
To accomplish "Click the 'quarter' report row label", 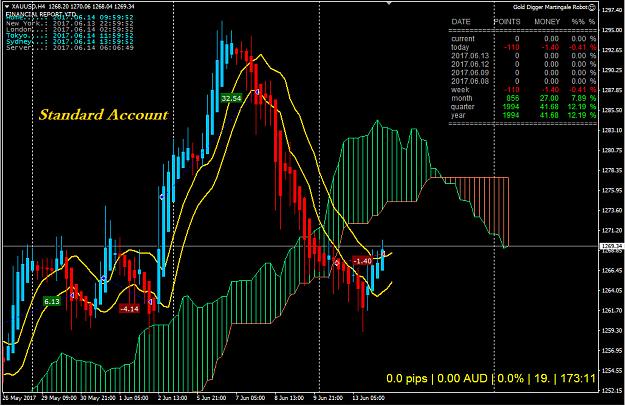I will [x=463, y=107].
